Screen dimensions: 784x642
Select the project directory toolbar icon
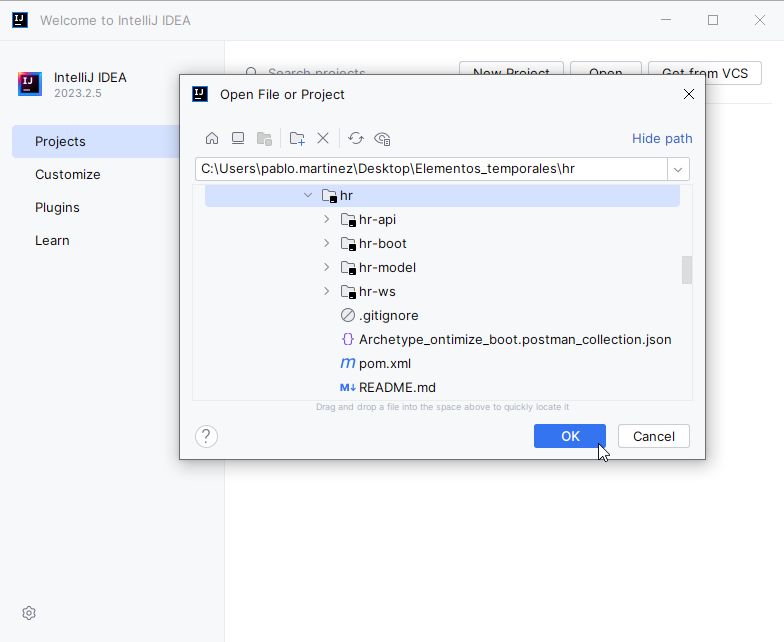(264, 138)
